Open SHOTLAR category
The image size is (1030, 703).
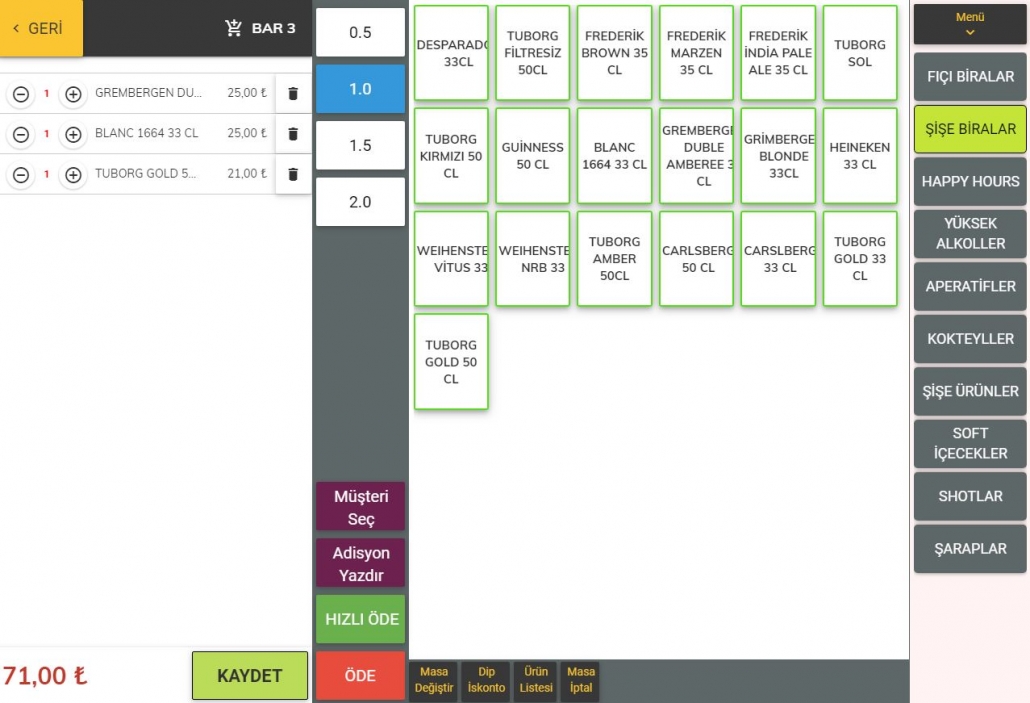[970, 496]
